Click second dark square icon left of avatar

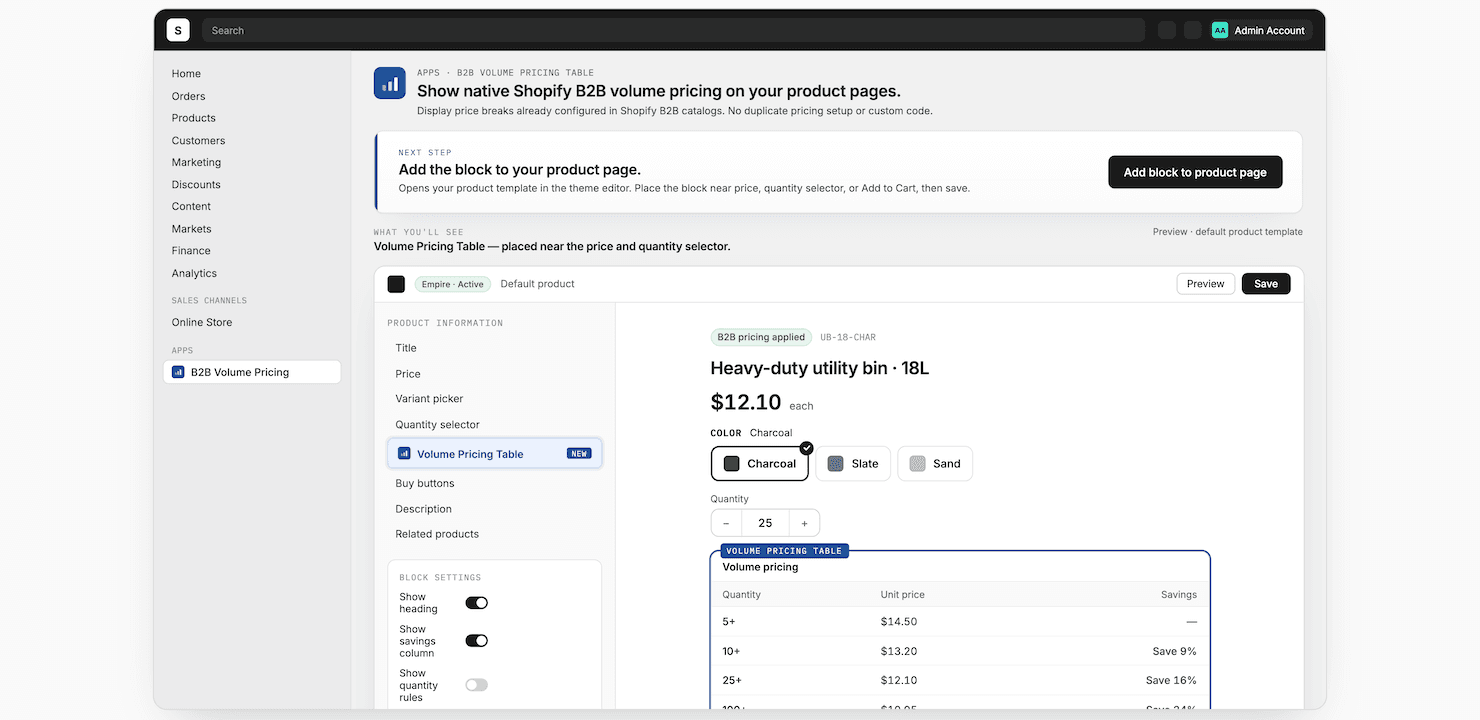(x=1193, y=30)
